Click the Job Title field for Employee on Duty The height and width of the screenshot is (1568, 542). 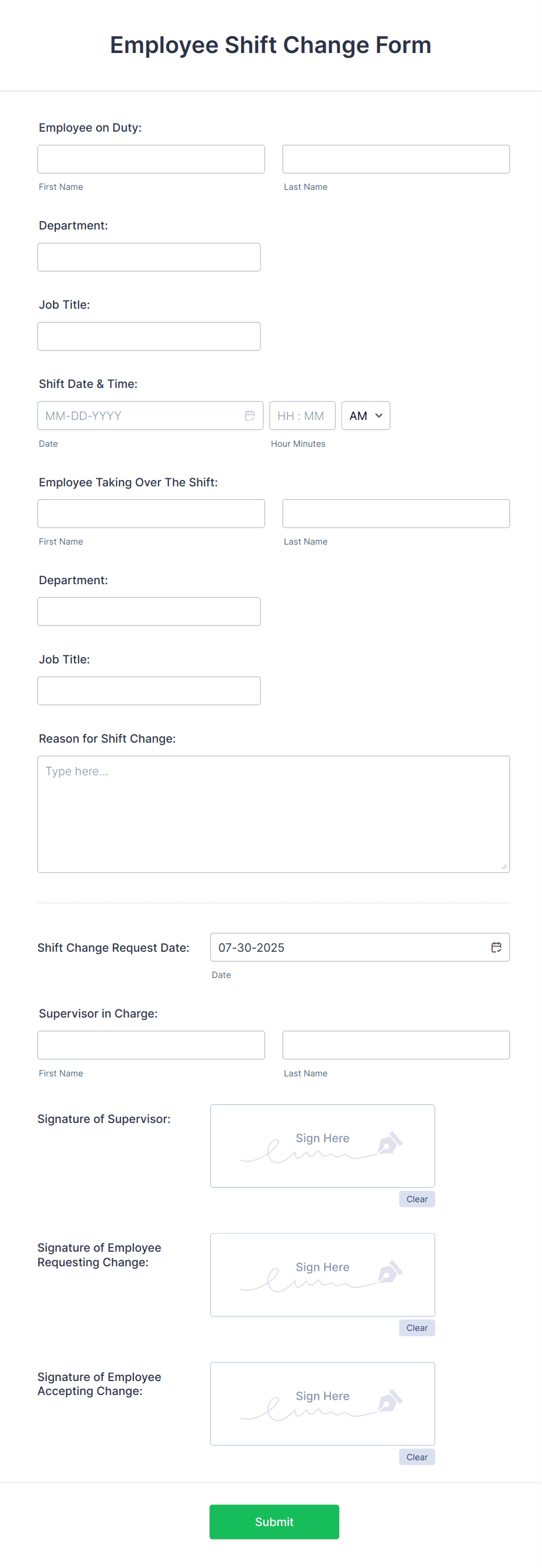(x=149, y=336)
